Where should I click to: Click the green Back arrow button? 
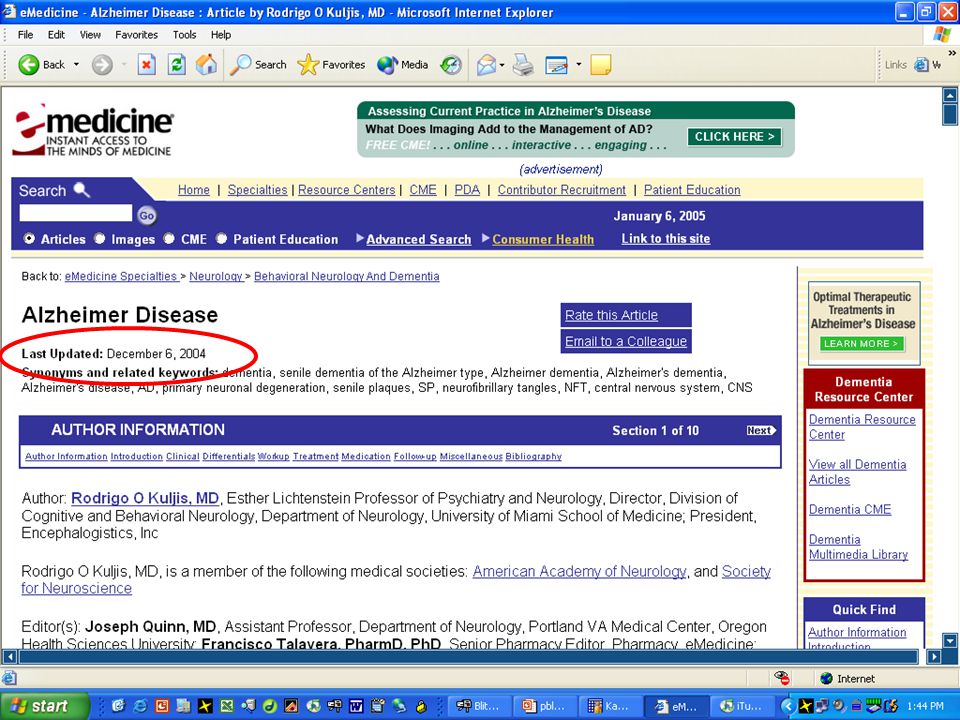pyautogui.click(x=28, y=65)
